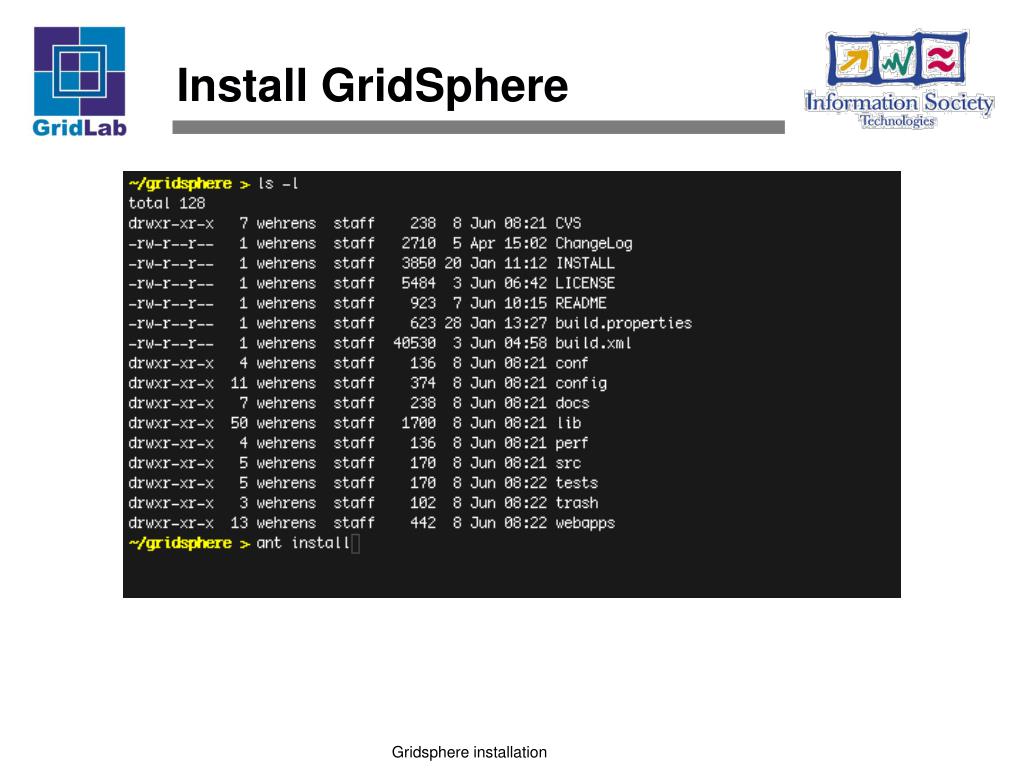Select the config directory name
This screenshot has height=768, width=1024.
pos(581,383)
